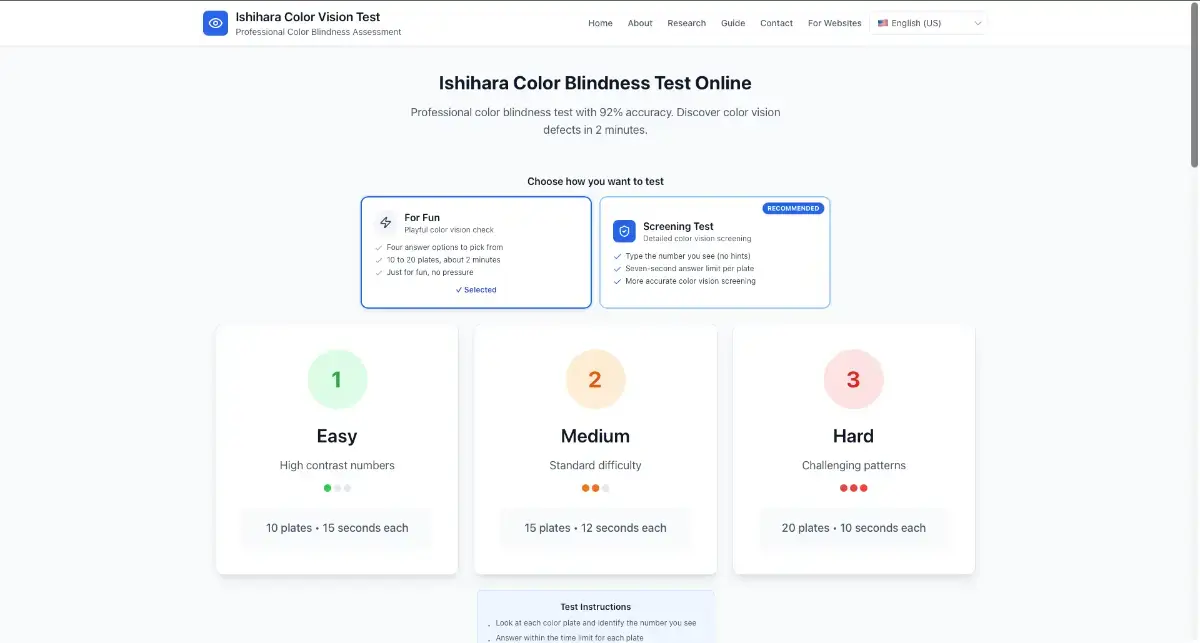Click 'Professional Color Blindness Assessment' subtitle
The height and width of the screenshot is (643, 1200).
(x=318, y=32)
